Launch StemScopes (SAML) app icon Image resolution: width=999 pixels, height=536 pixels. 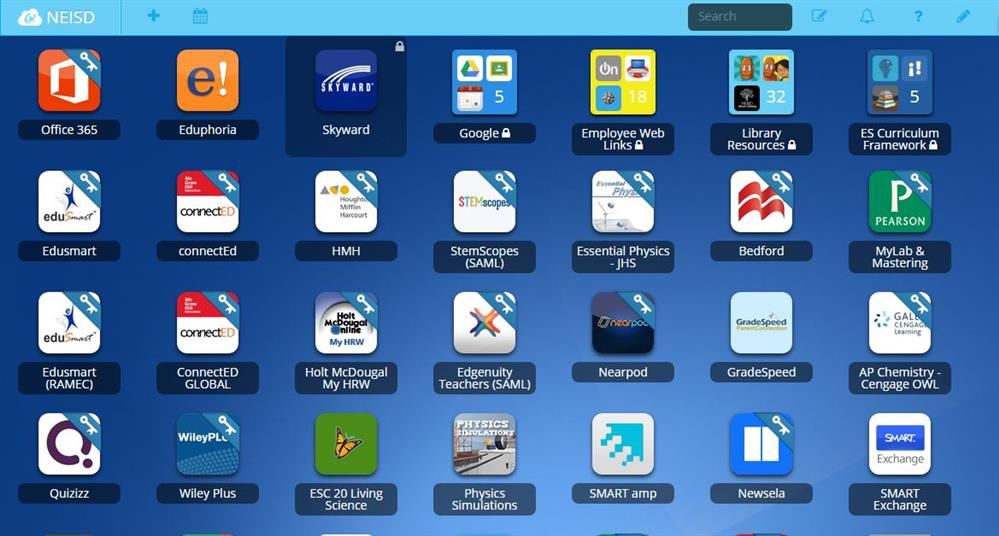tap(484, 201)
